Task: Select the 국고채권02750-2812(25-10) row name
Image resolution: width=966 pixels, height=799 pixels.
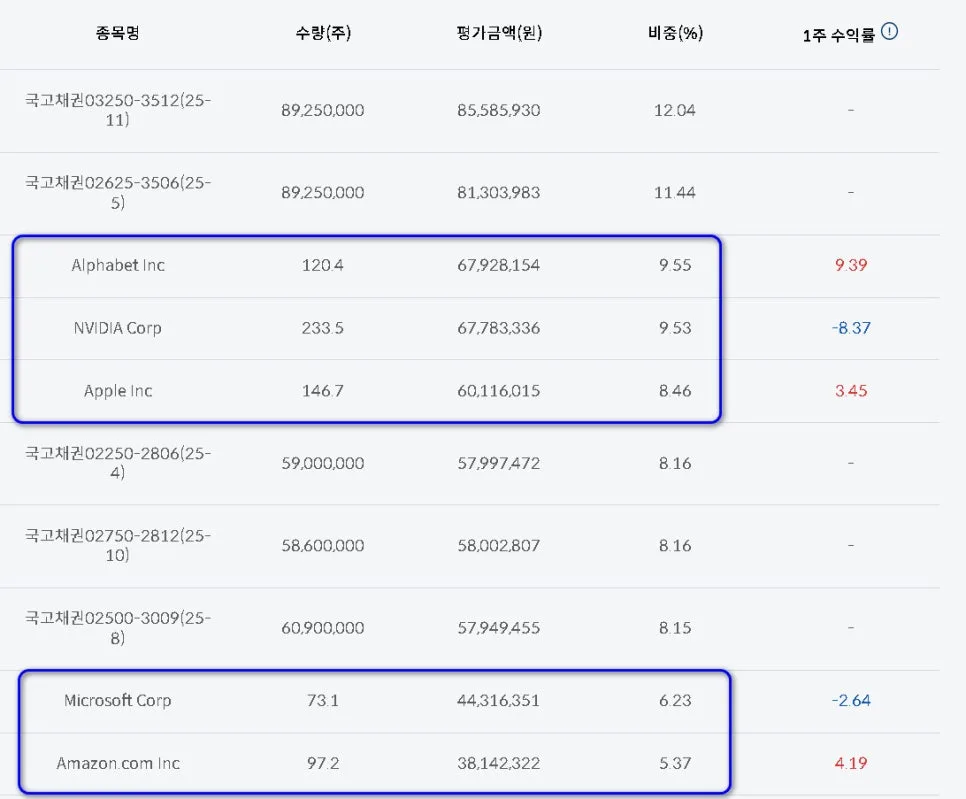Action: tap(118, 545)
